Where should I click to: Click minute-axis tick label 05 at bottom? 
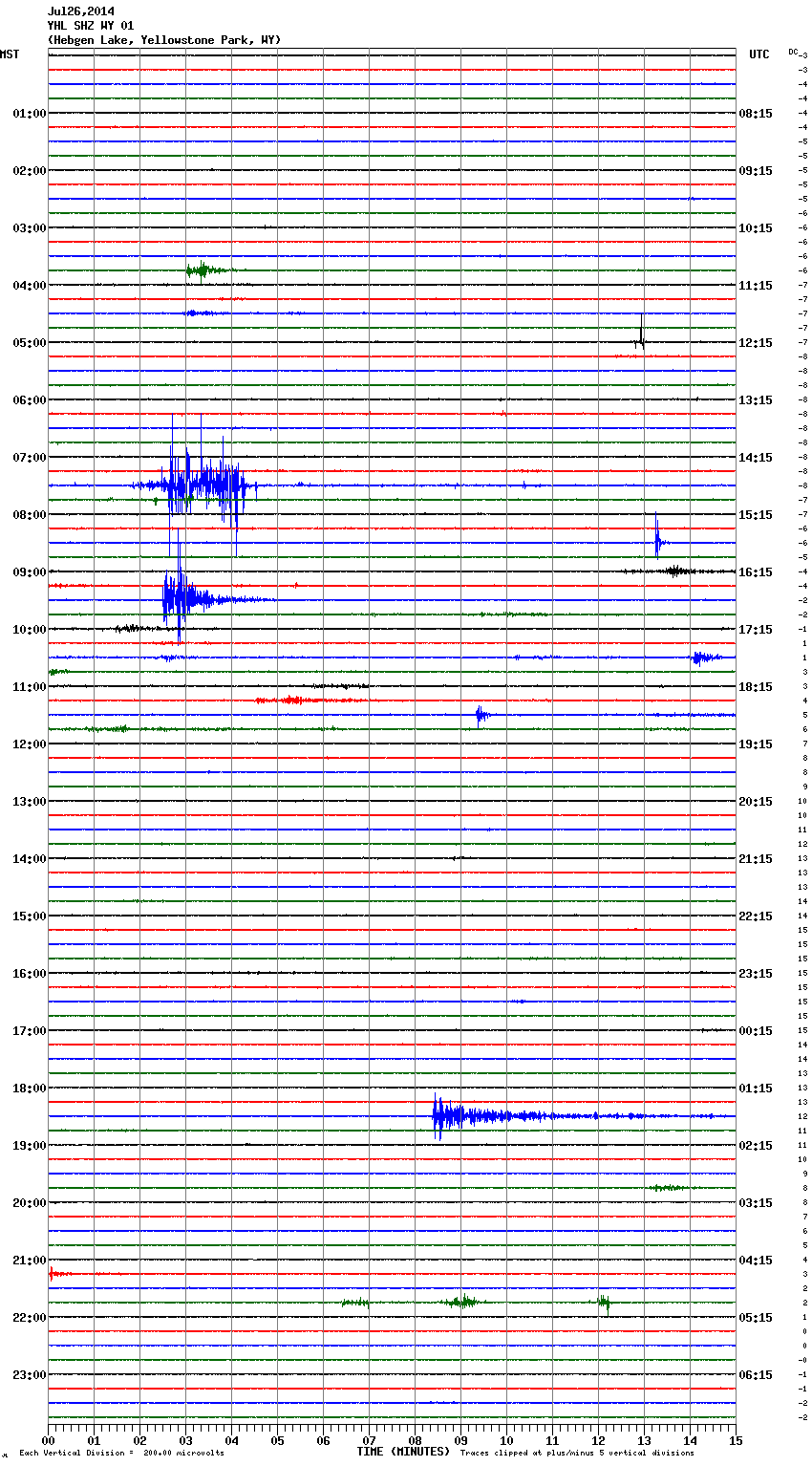(x=277, y=1440)
